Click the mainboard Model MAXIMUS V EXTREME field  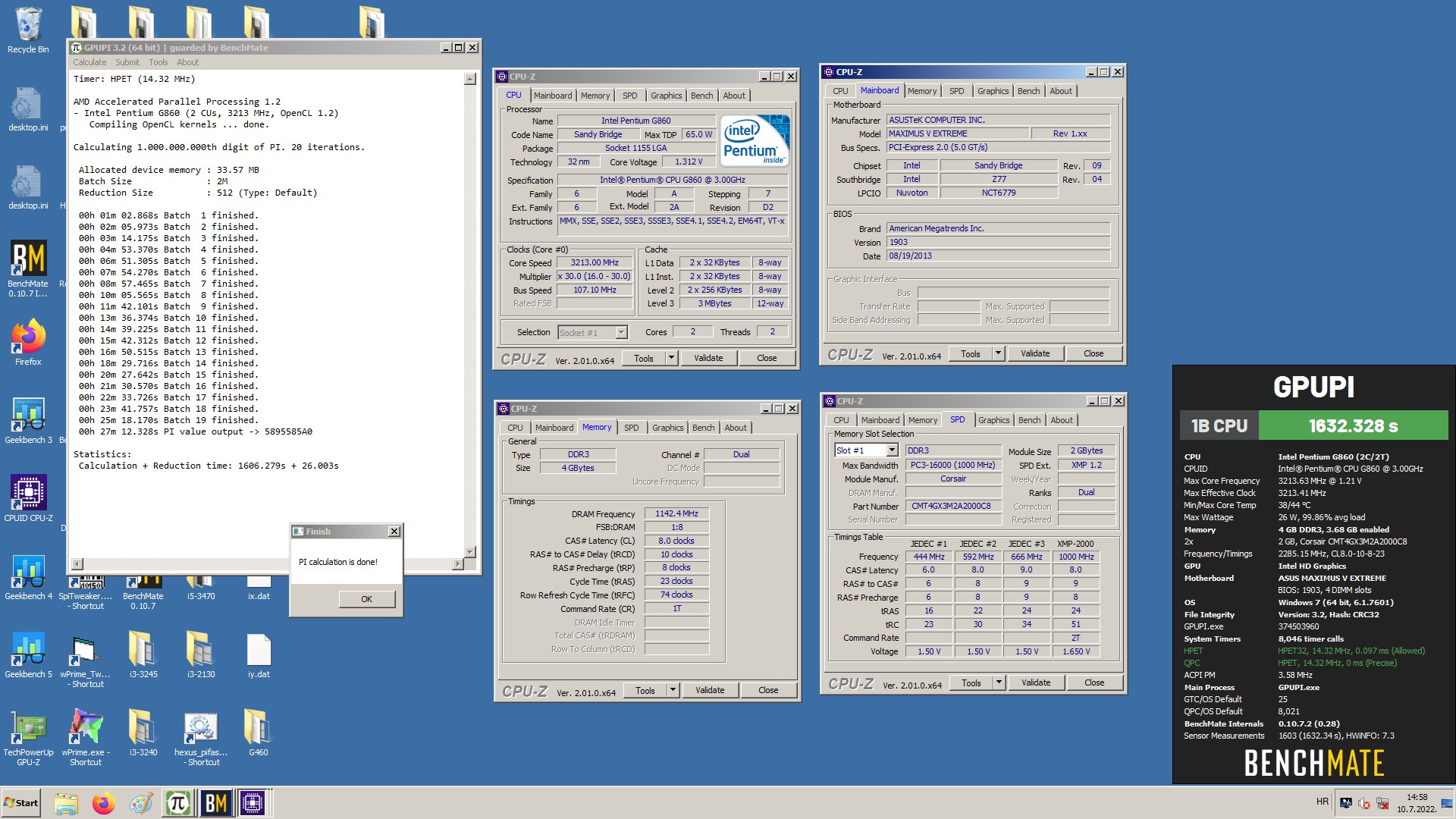pos(959,133)
